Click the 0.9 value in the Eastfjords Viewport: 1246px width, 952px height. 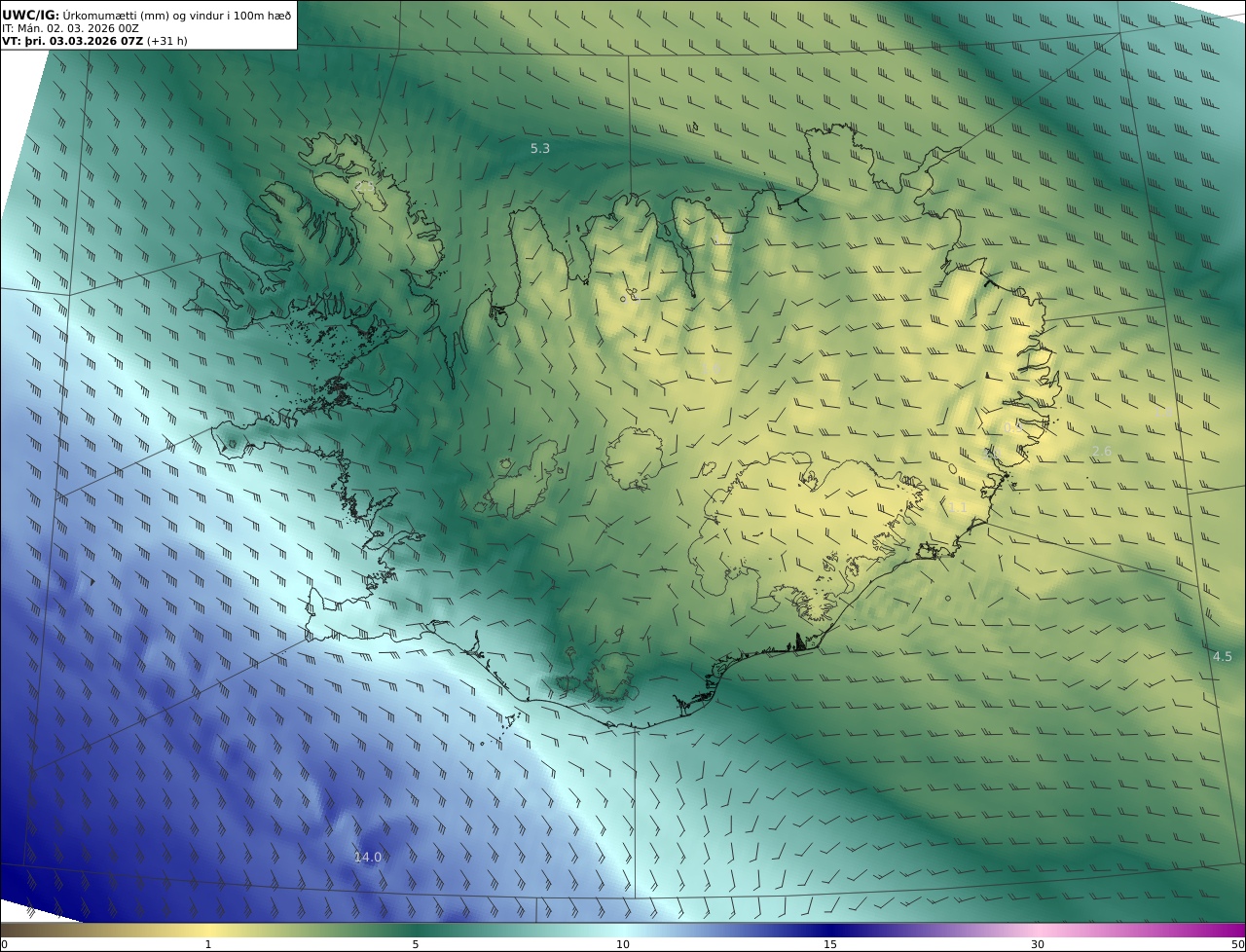tap(1013, 427)
